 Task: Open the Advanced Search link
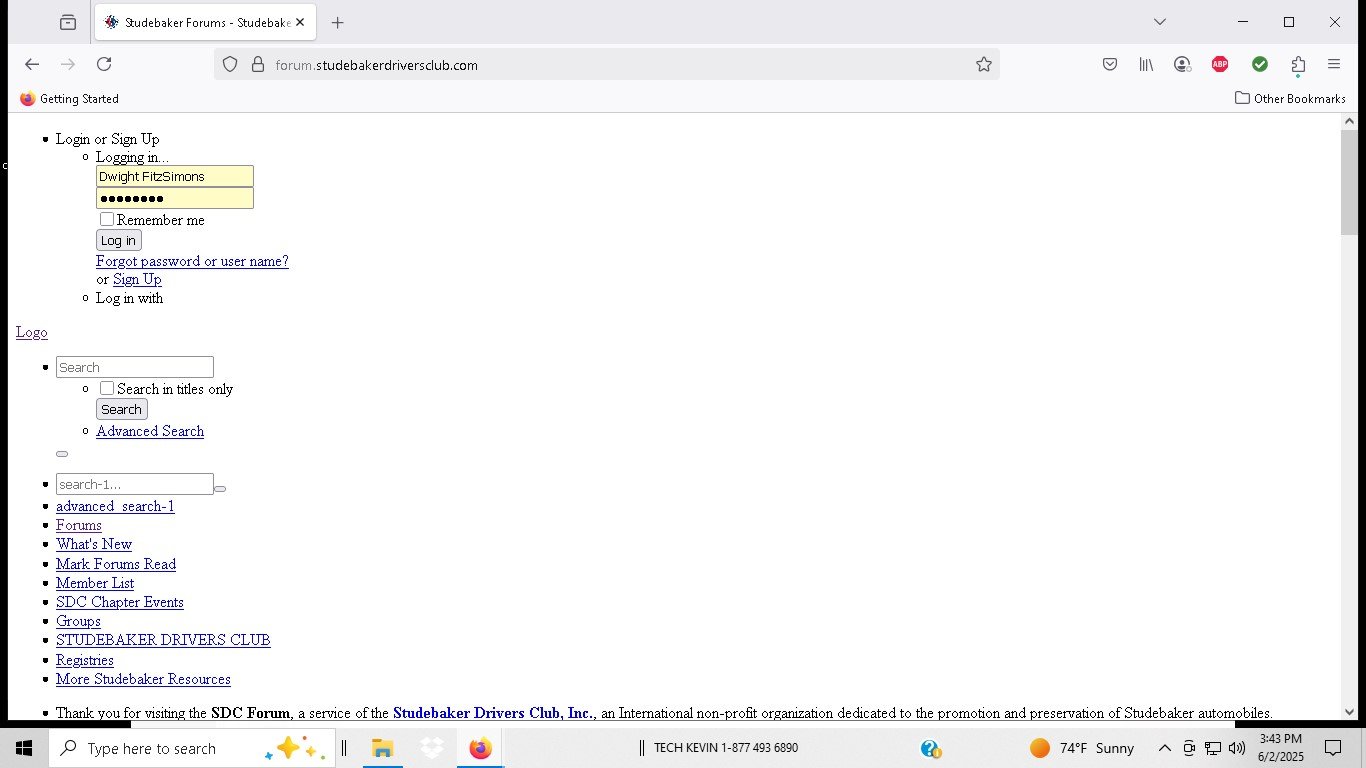(x=150, y=431)
